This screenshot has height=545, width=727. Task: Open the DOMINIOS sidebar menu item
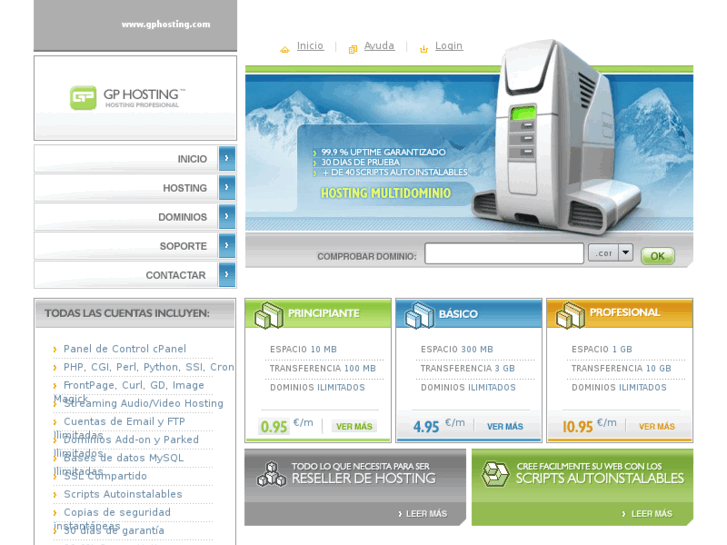pyautogui.click(x=135, y=217)
